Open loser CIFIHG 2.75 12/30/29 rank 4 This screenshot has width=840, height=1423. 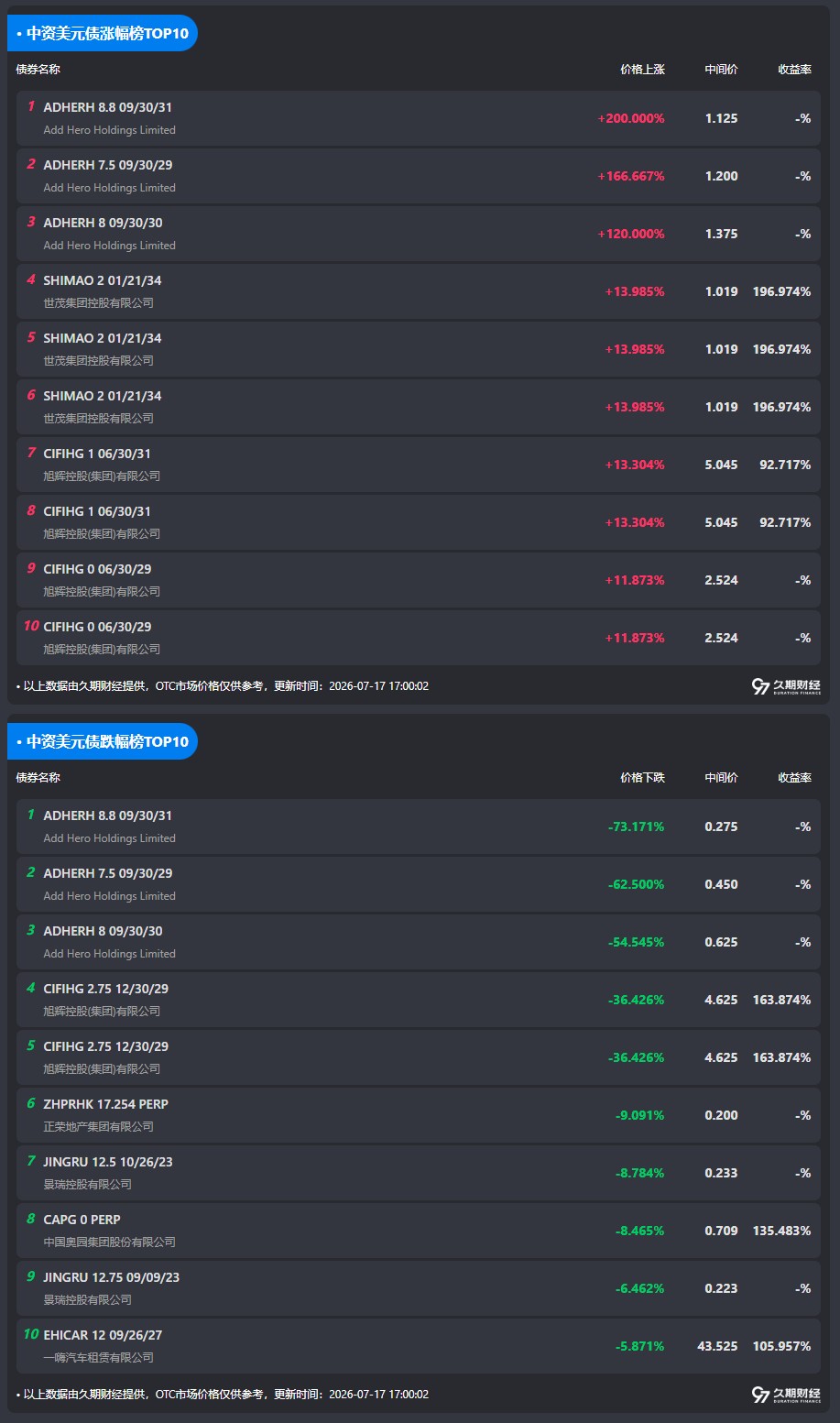pos(419,1000)
